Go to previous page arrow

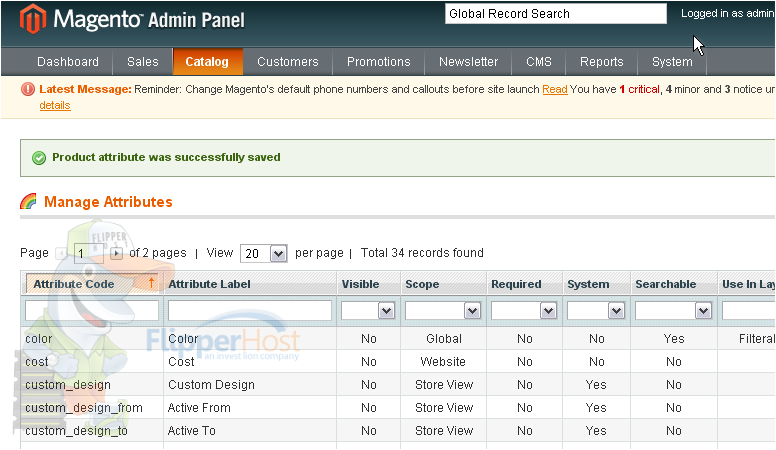pos(61,254)
